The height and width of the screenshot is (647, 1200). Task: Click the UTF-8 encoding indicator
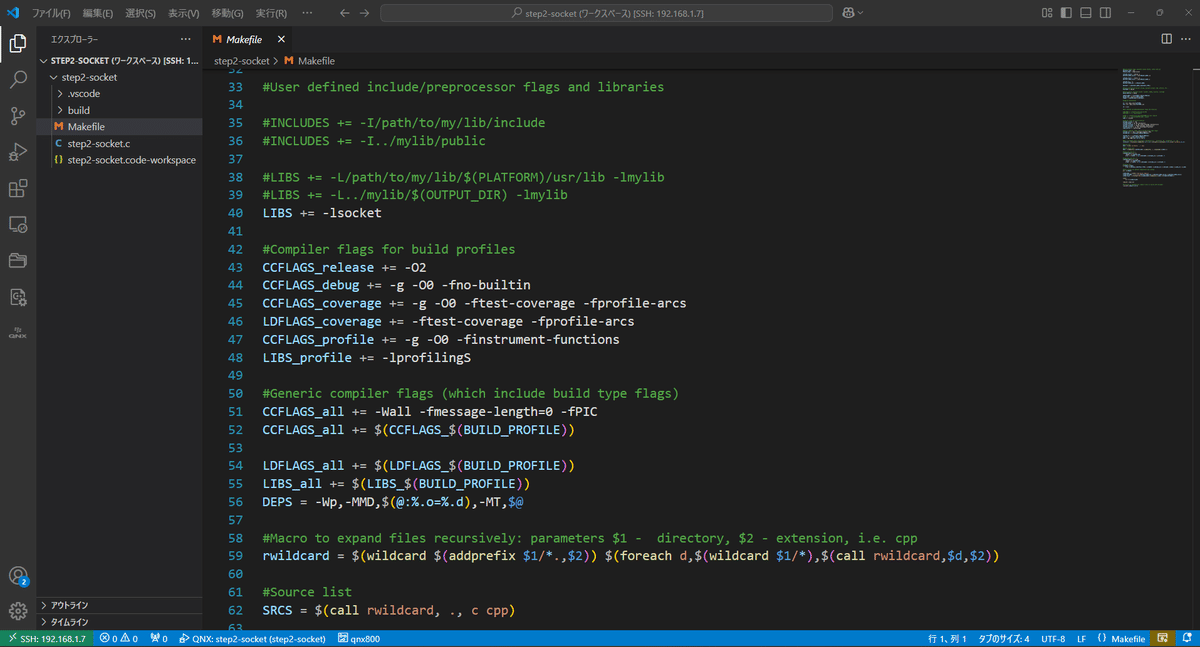(x=1054, y=637)
